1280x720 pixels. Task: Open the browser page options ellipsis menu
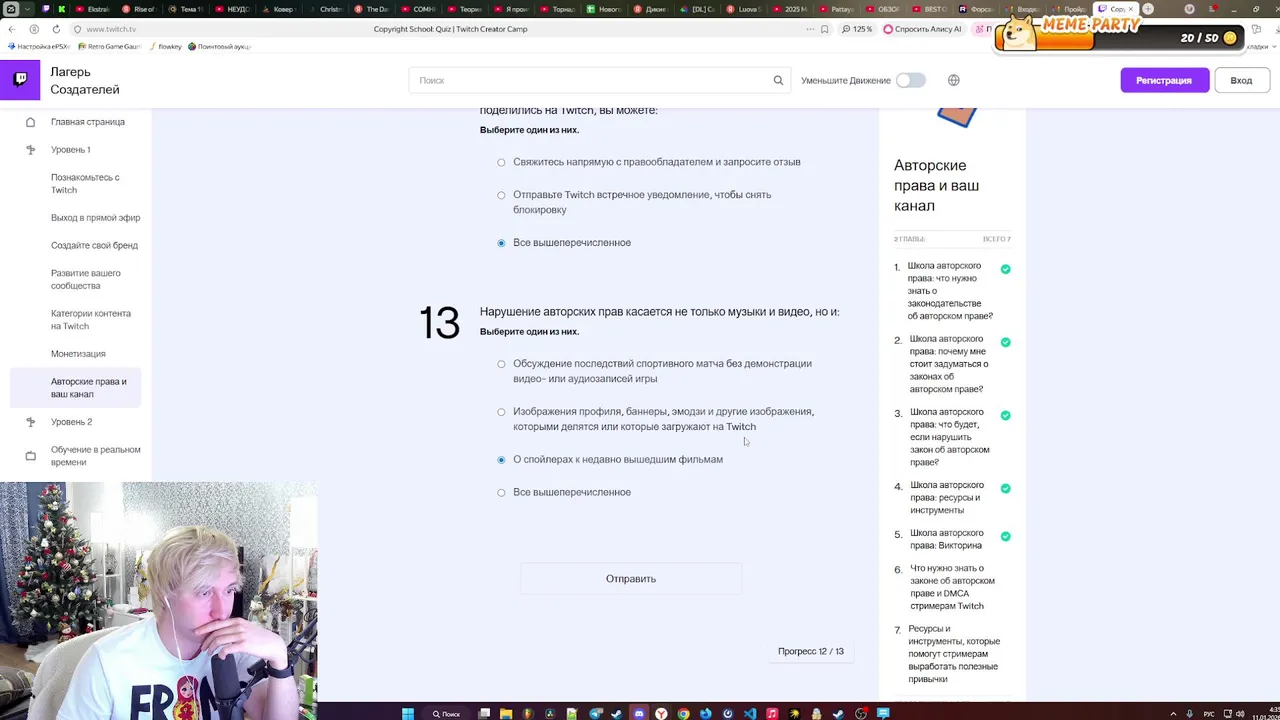pyautogui.click(x=810, y=29)
